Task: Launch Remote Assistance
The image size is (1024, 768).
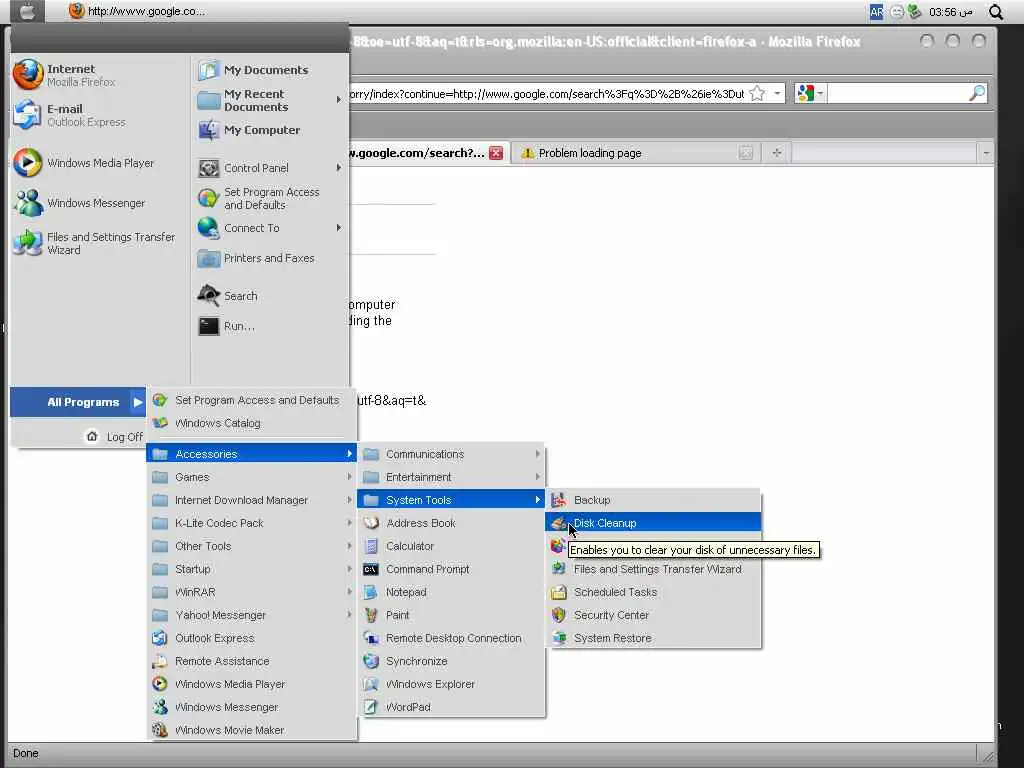Action: 251,661
